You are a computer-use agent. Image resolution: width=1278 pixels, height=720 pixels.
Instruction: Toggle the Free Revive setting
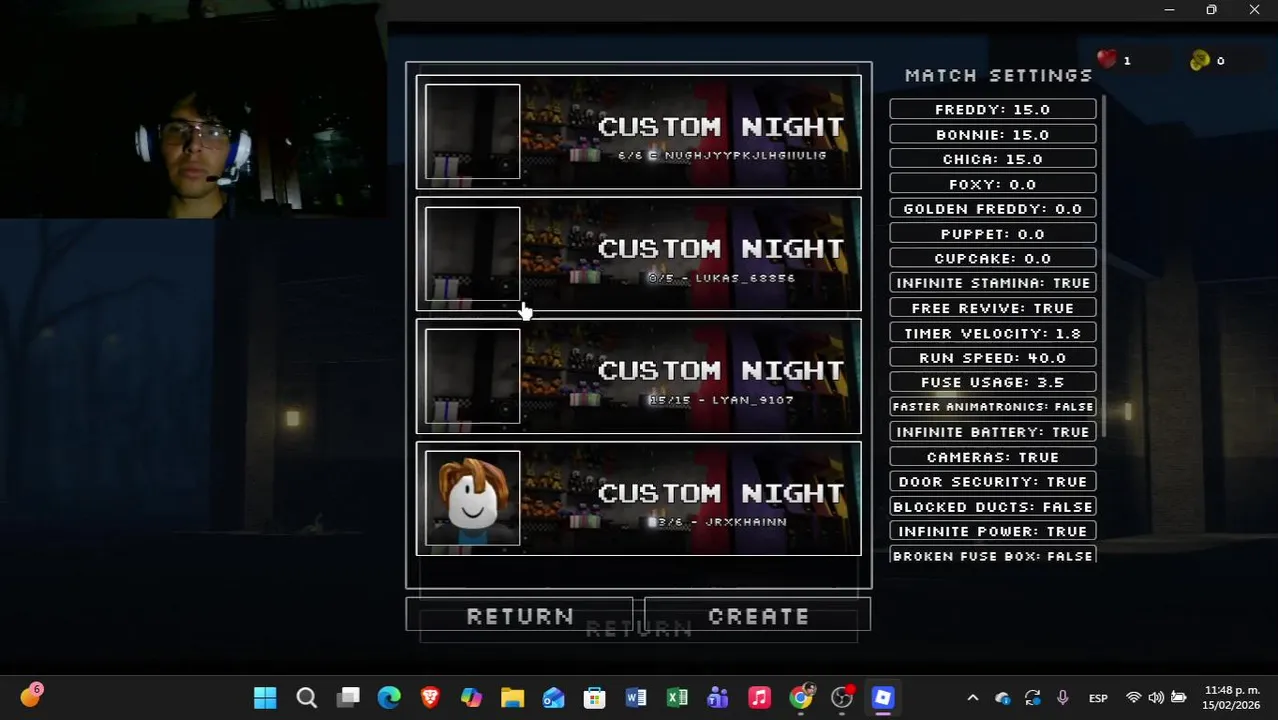pyautogui.click(x=993, y=308)
